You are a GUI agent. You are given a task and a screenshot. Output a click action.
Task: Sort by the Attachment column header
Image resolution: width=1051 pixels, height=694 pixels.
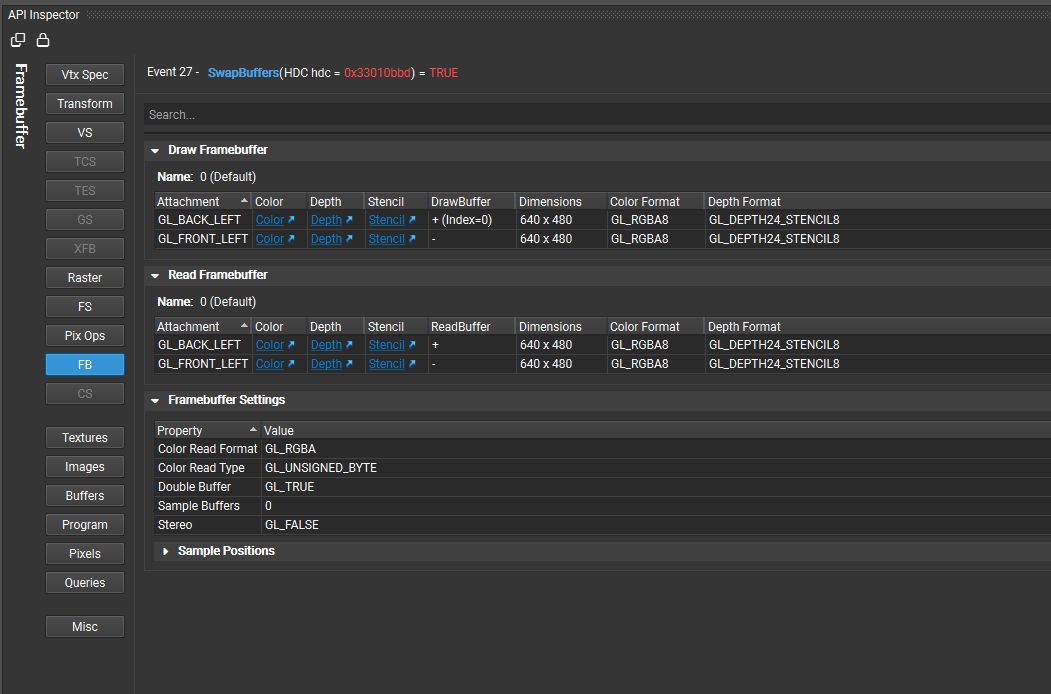pos(188,201)
